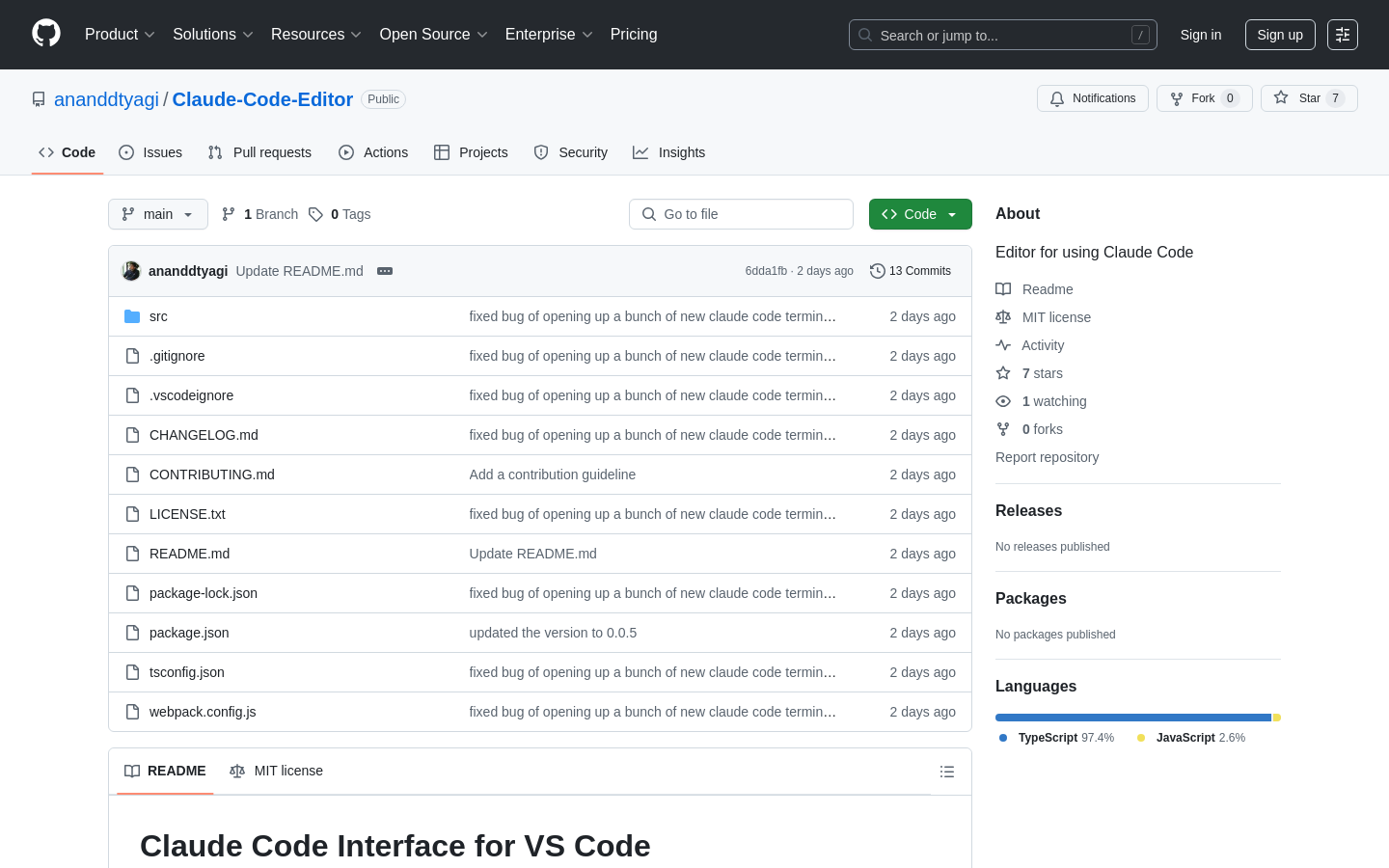Screen dimensions: 1389x868
Task: Switch to the Projects tab
Action: click(471, 152)
